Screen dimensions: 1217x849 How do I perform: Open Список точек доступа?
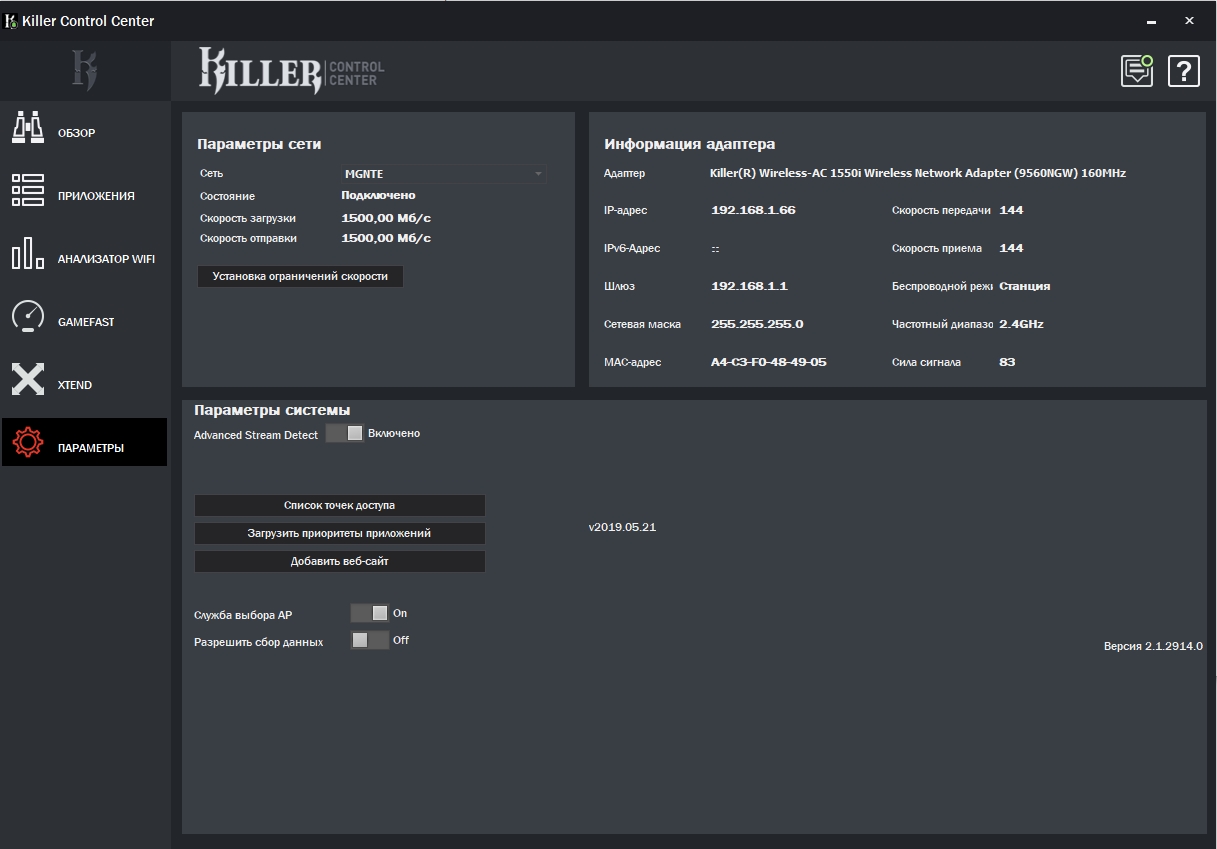pyautogui.click(x=340, y=505)
